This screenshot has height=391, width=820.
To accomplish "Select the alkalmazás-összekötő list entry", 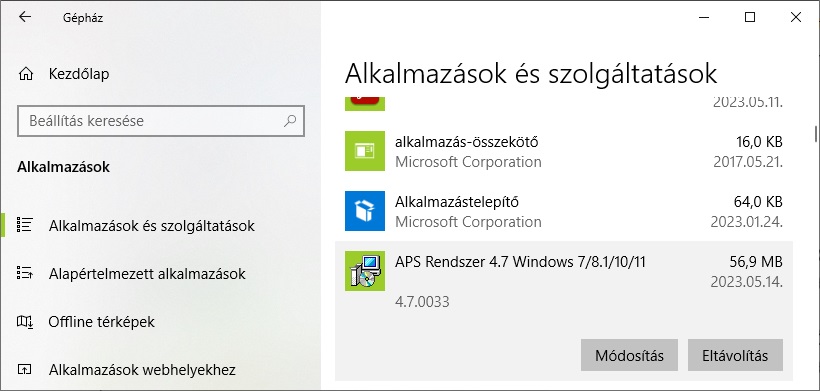I will tap(564, 151).
